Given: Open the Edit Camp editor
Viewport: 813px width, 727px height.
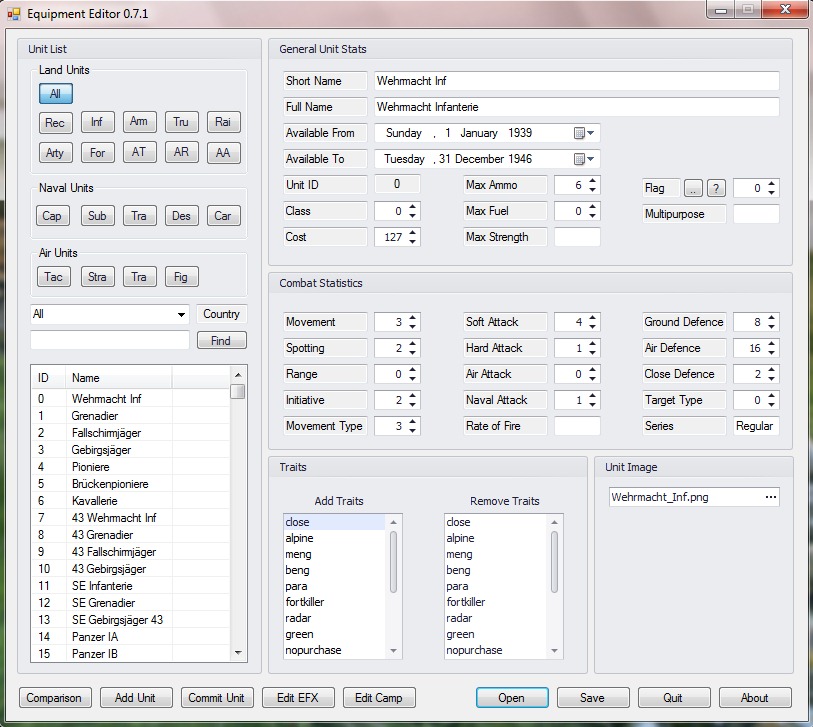Looking at the screenshot, I should pyautogui.click(x=379, y=698).
